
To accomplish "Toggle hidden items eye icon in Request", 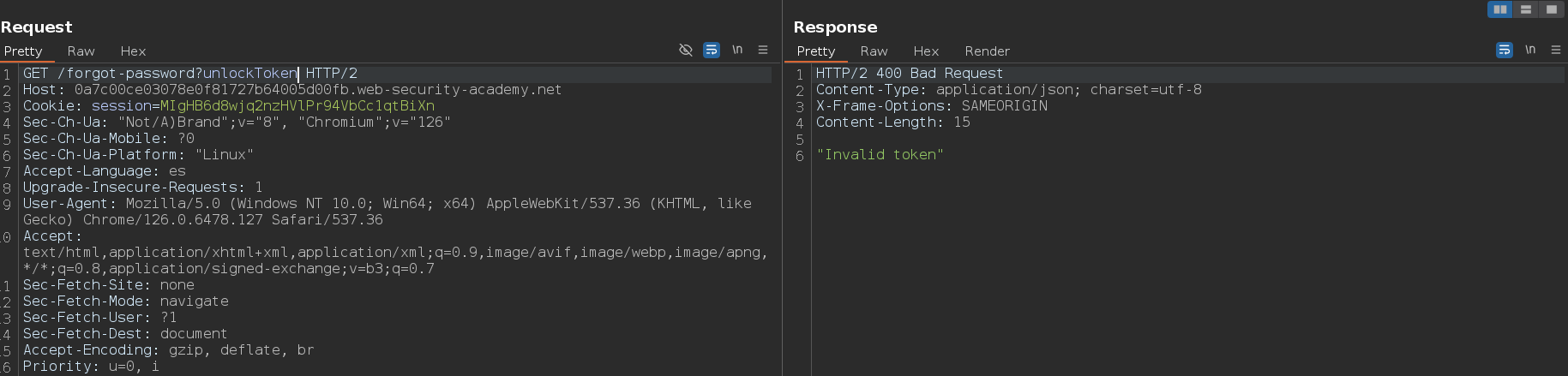I will pyautogui.click(x=686, y=51).
